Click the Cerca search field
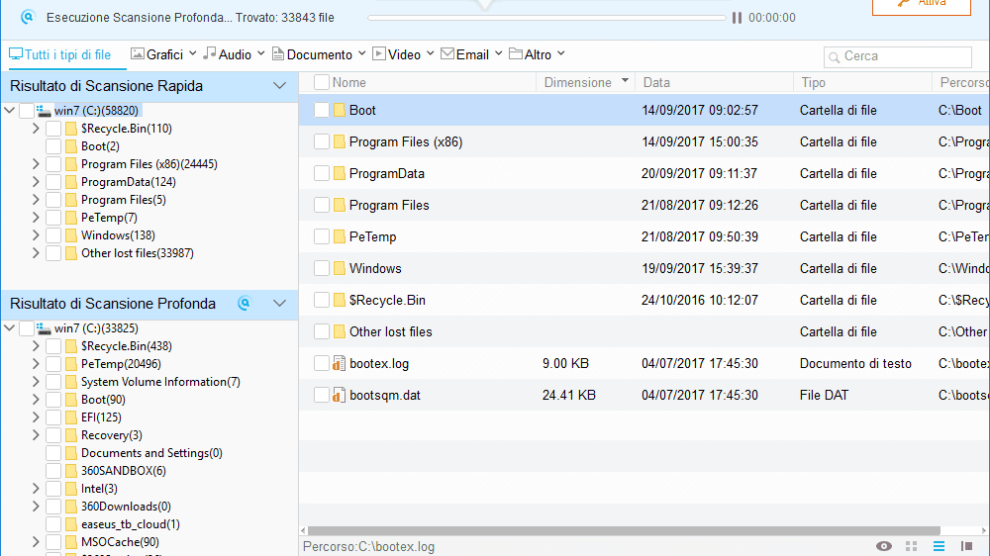The height and width of the screenshot is (556, 990). click(x=898, y=56)
